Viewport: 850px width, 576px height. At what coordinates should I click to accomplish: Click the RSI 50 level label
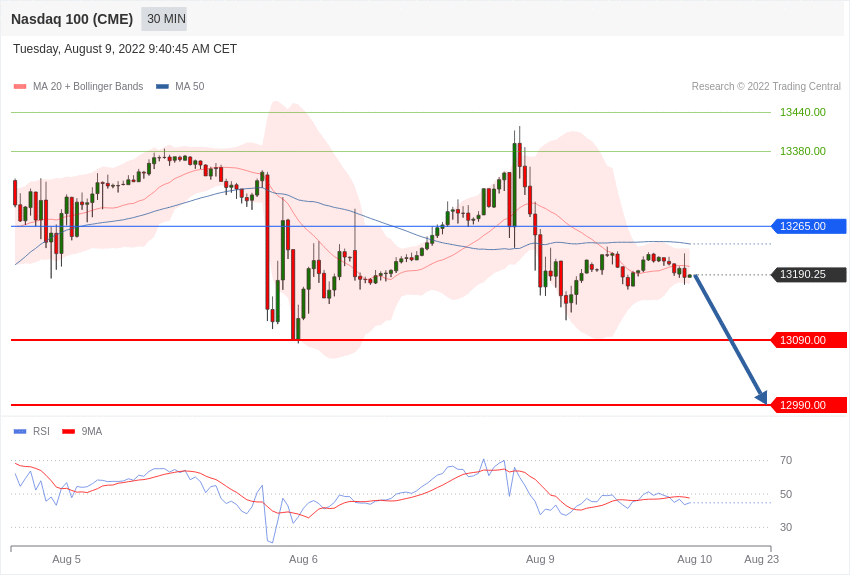coord(785,494)
